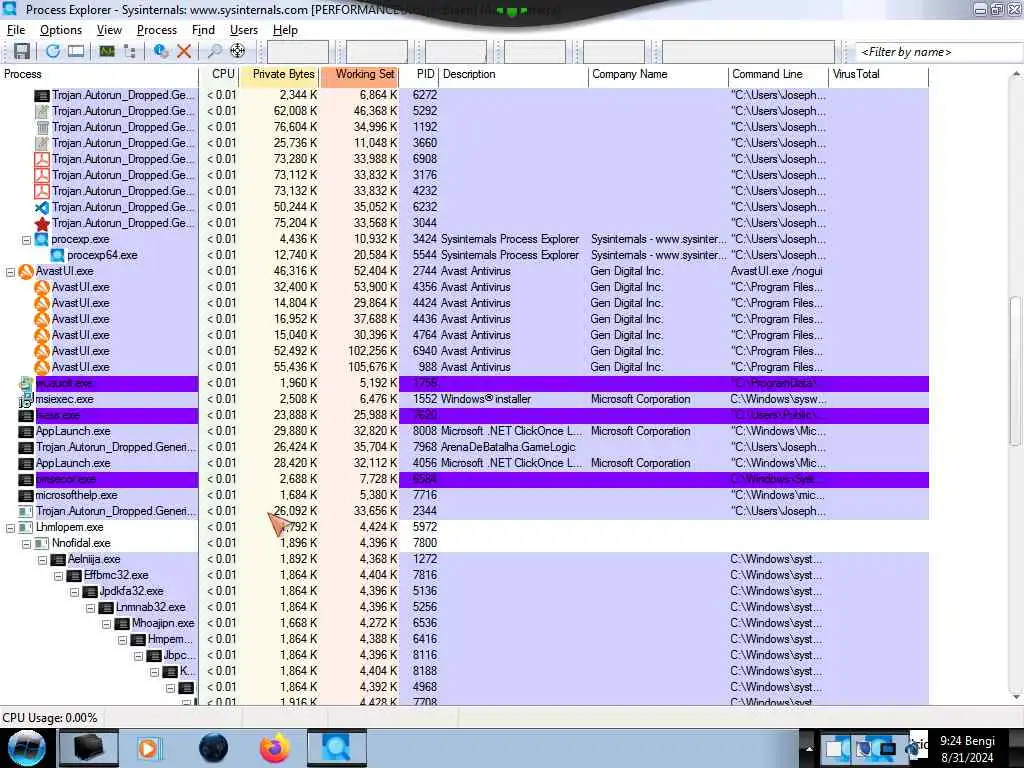Click the Show Process Tree toolbar icon

click(x=130, y=51)
